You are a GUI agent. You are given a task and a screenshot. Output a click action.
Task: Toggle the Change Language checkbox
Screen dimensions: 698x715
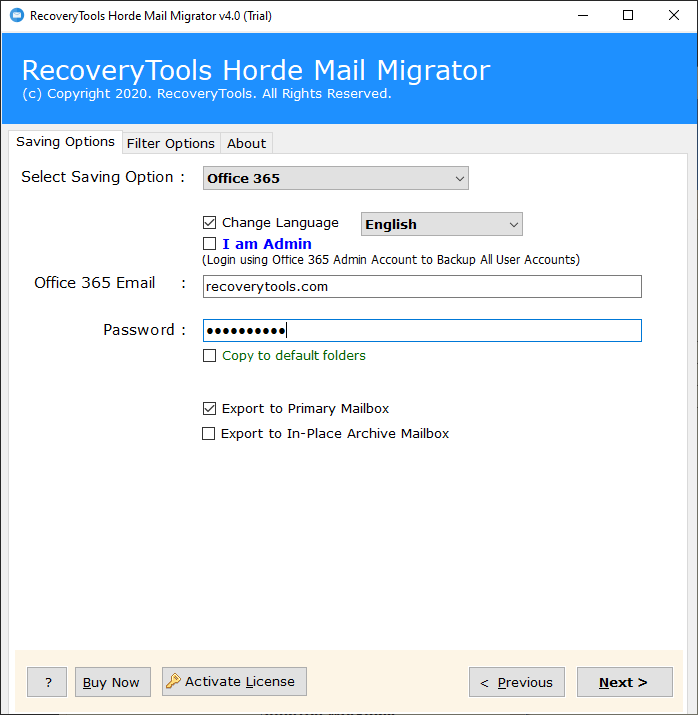pyautogui.click(x=209, y=223)
